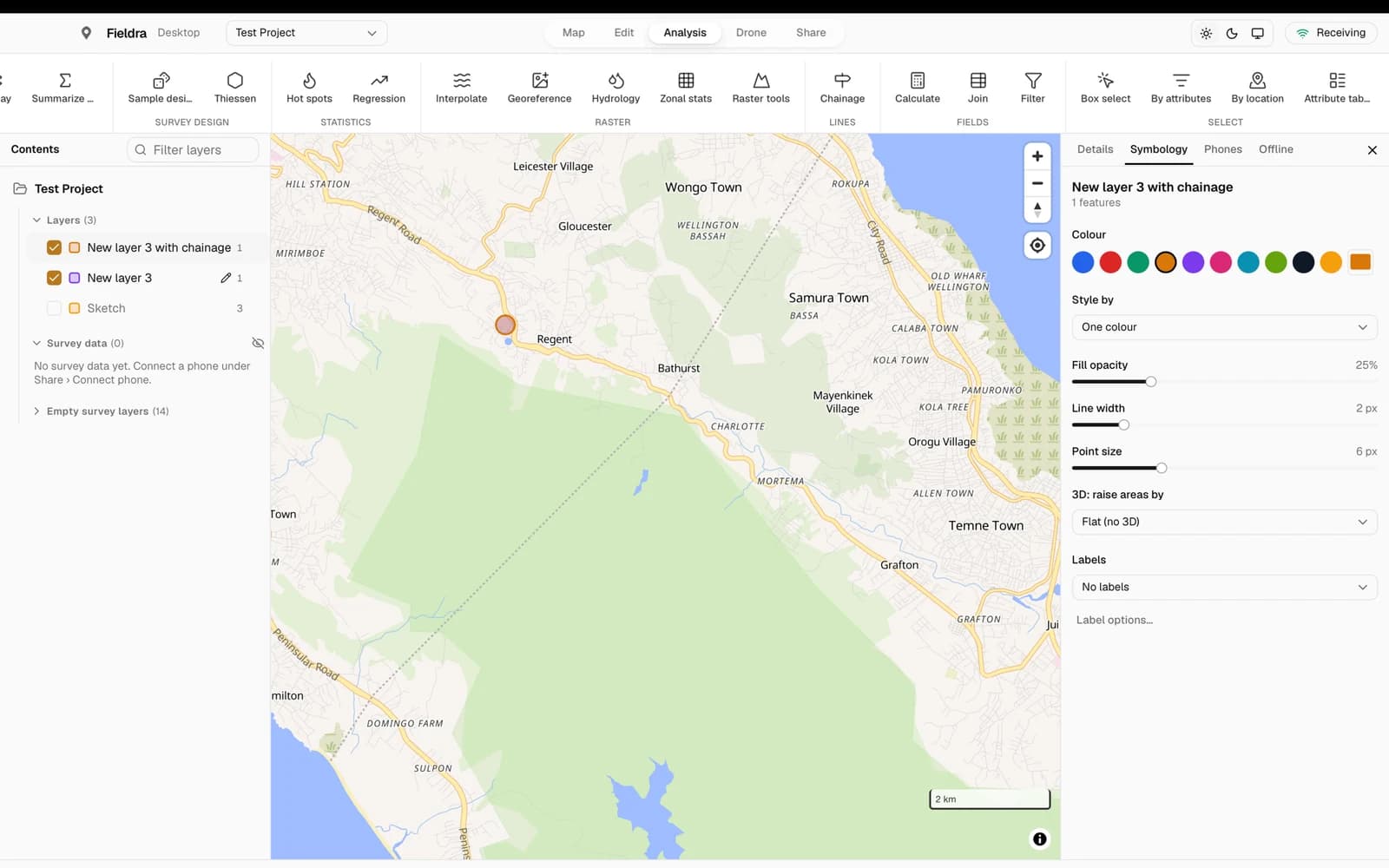The width and height of the screenshot is (1389, 868).
Task: Switch to the Drone tab
Action: point(751,33)
